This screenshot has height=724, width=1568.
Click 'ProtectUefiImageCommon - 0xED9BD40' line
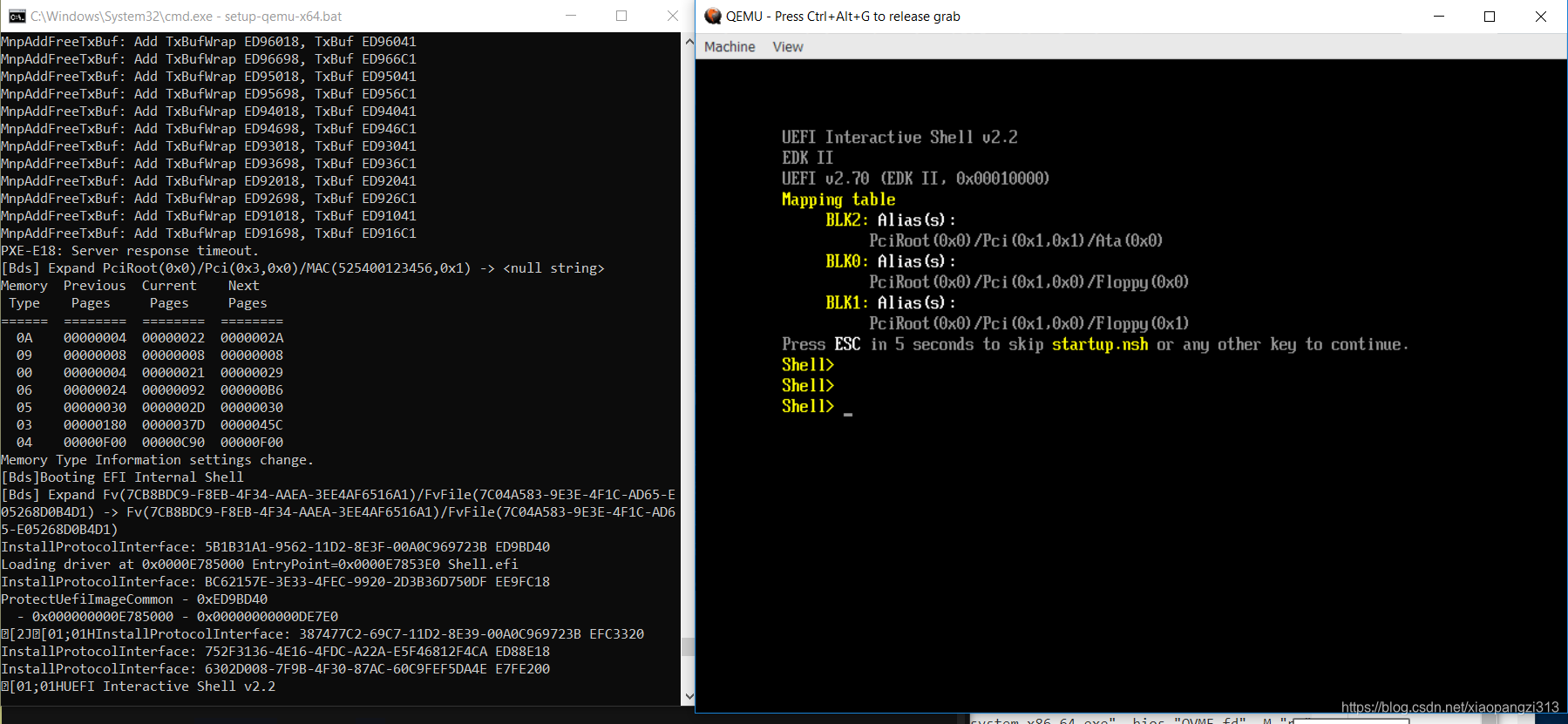click(134, 599)
